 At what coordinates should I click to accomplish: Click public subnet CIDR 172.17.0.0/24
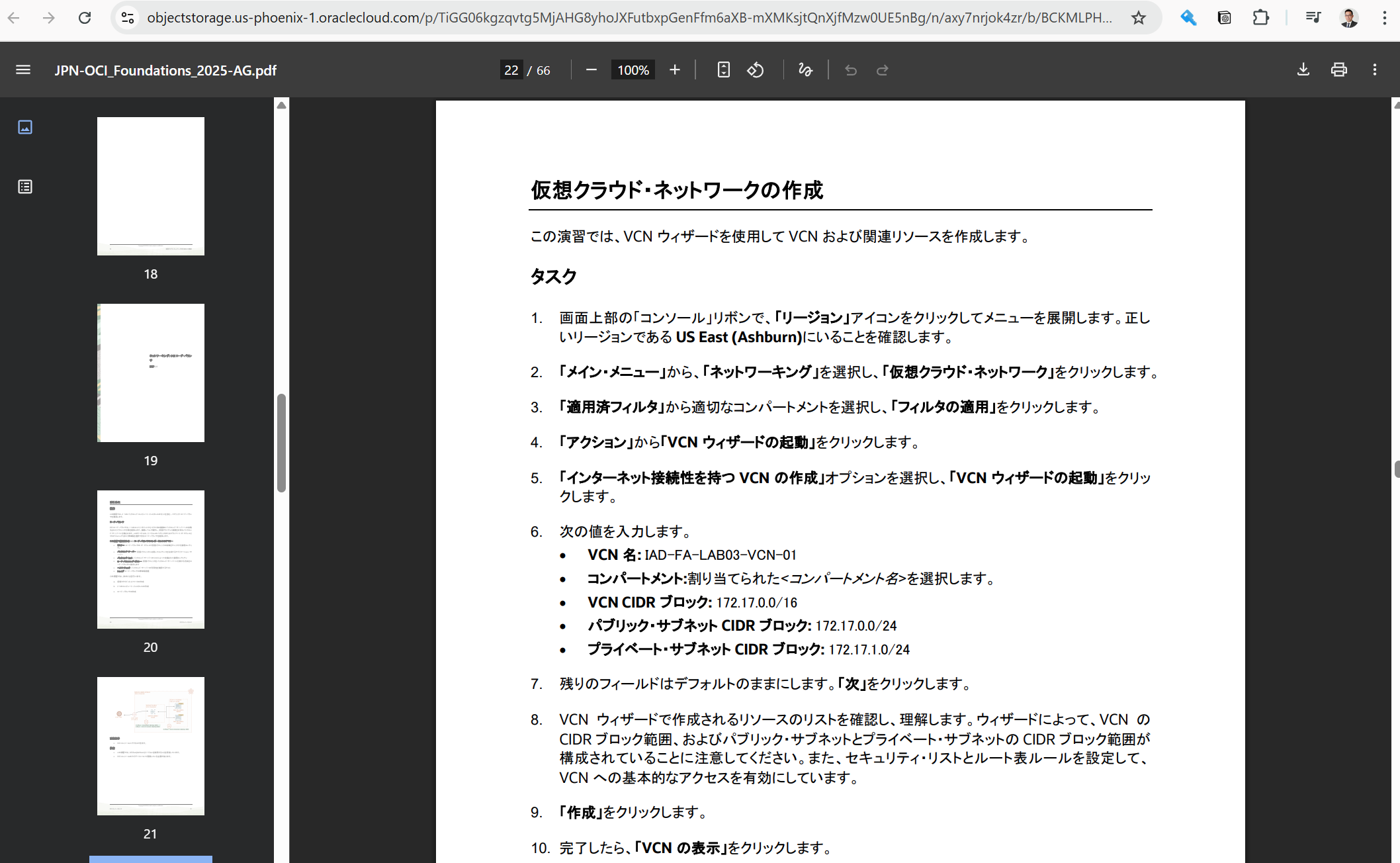click(x=856, y=625)
